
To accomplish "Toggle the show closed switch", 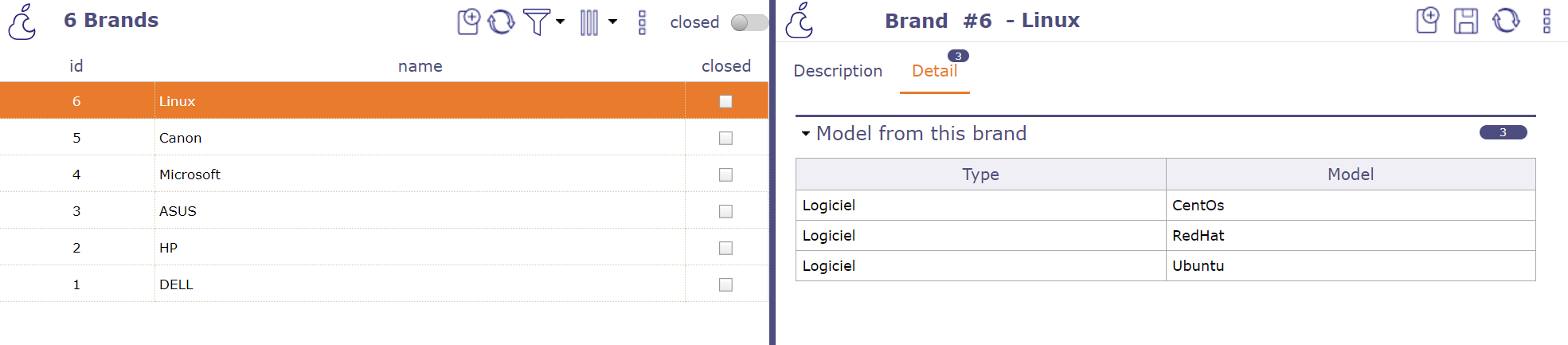I will pos(749,22).
